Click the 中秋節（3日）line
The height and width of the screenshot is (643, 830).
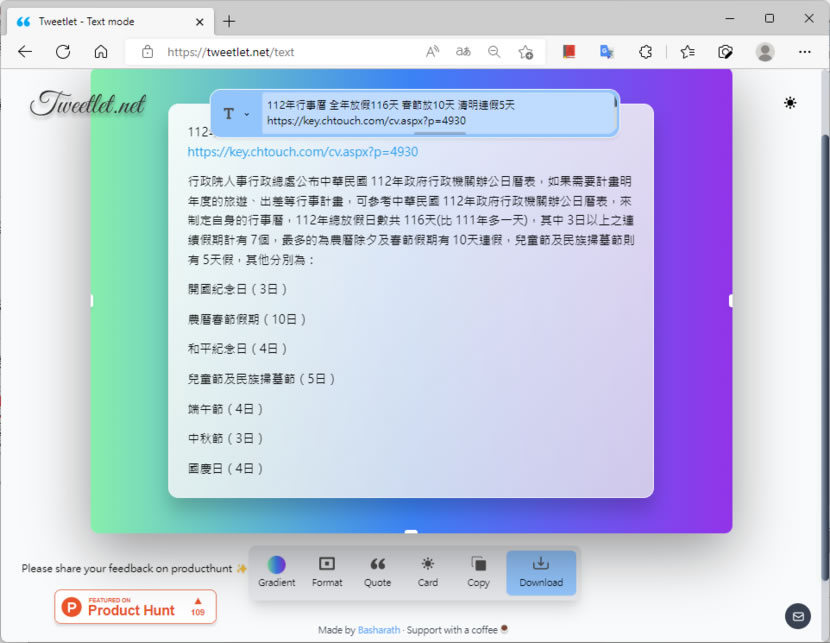225,439
